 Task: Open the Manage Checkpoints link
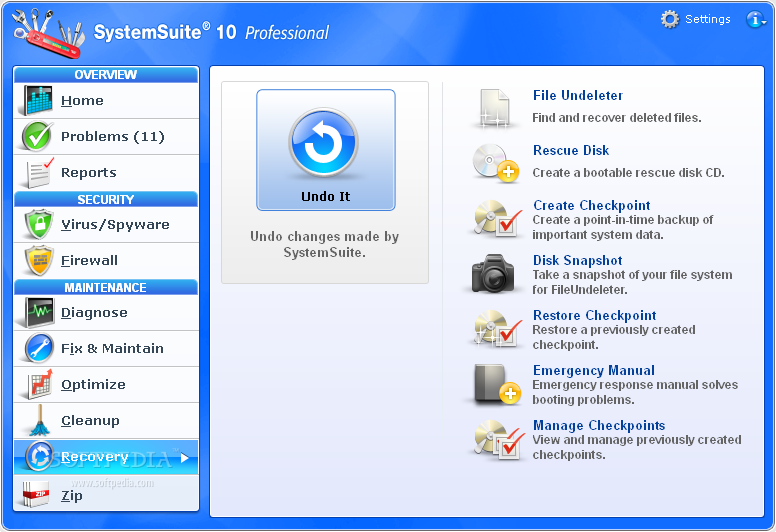click(599, 425)
